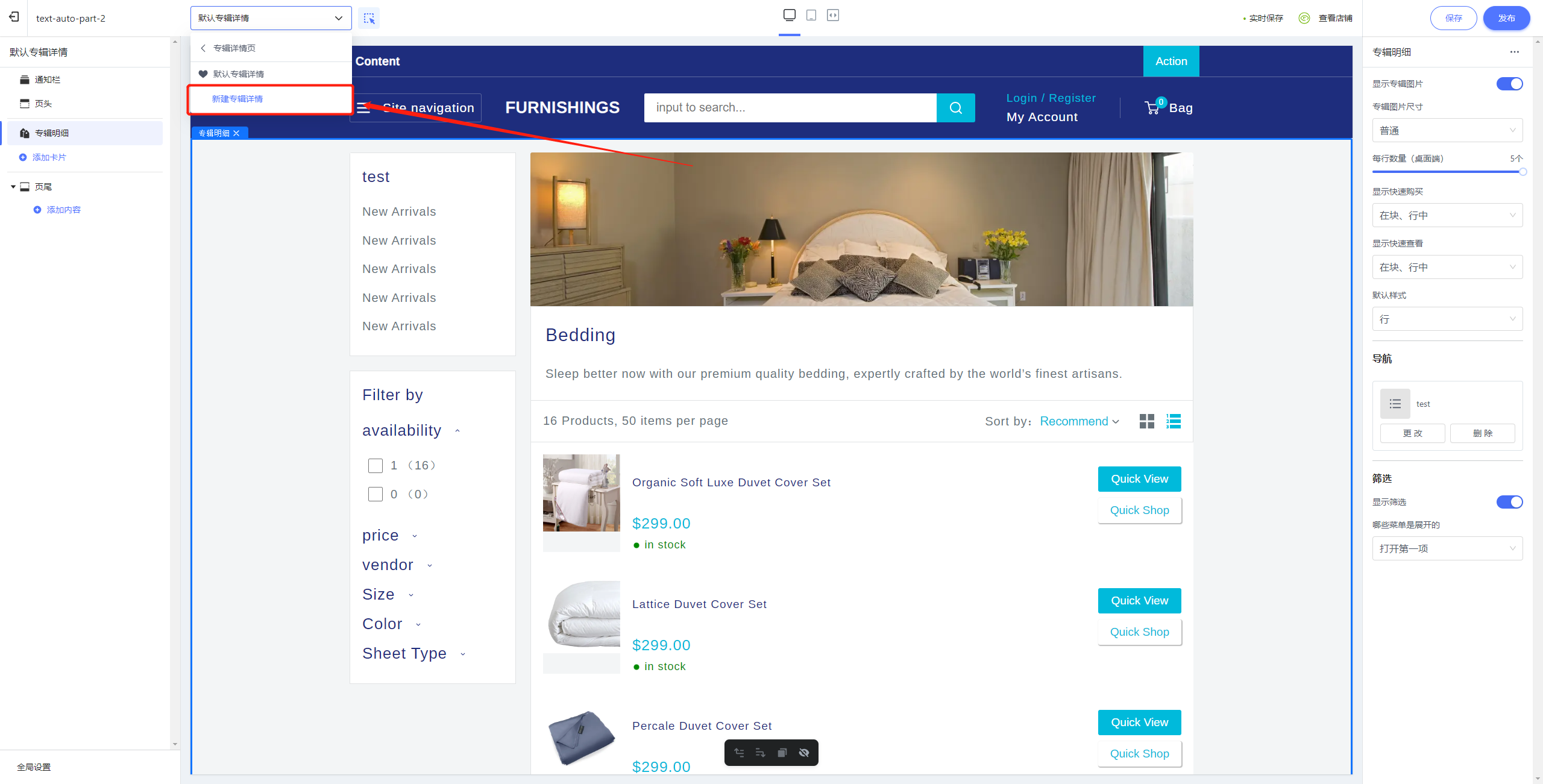Select the grid view layout icon

click(1147, 421)
